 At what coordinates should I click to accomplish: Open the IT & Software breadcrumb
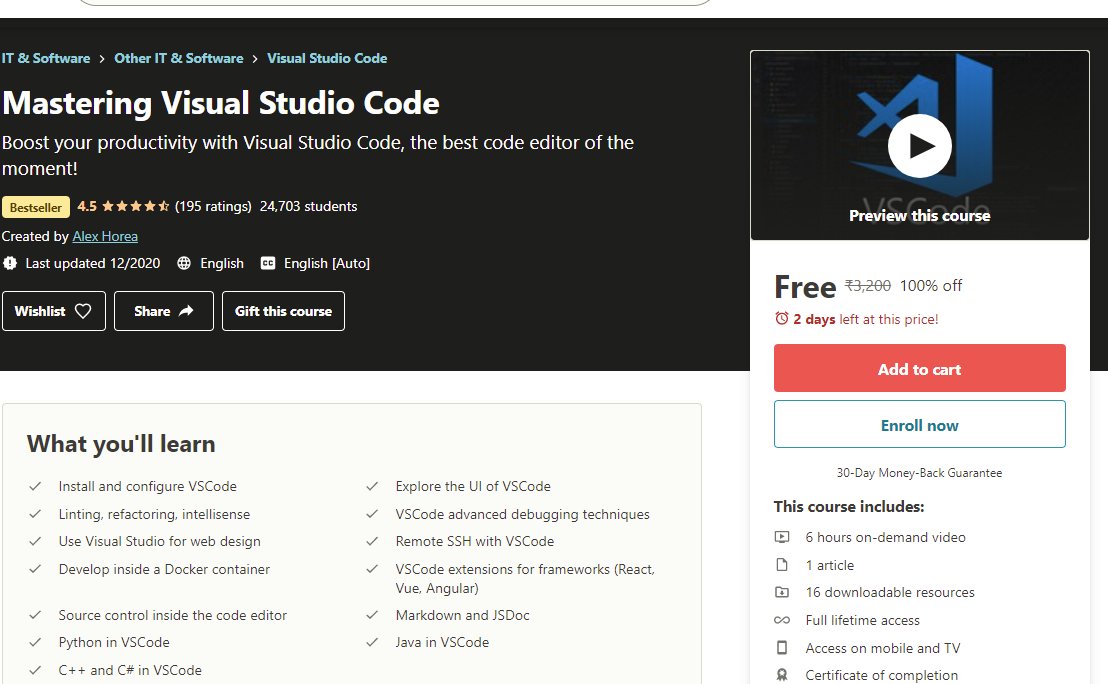click(46, 58)
